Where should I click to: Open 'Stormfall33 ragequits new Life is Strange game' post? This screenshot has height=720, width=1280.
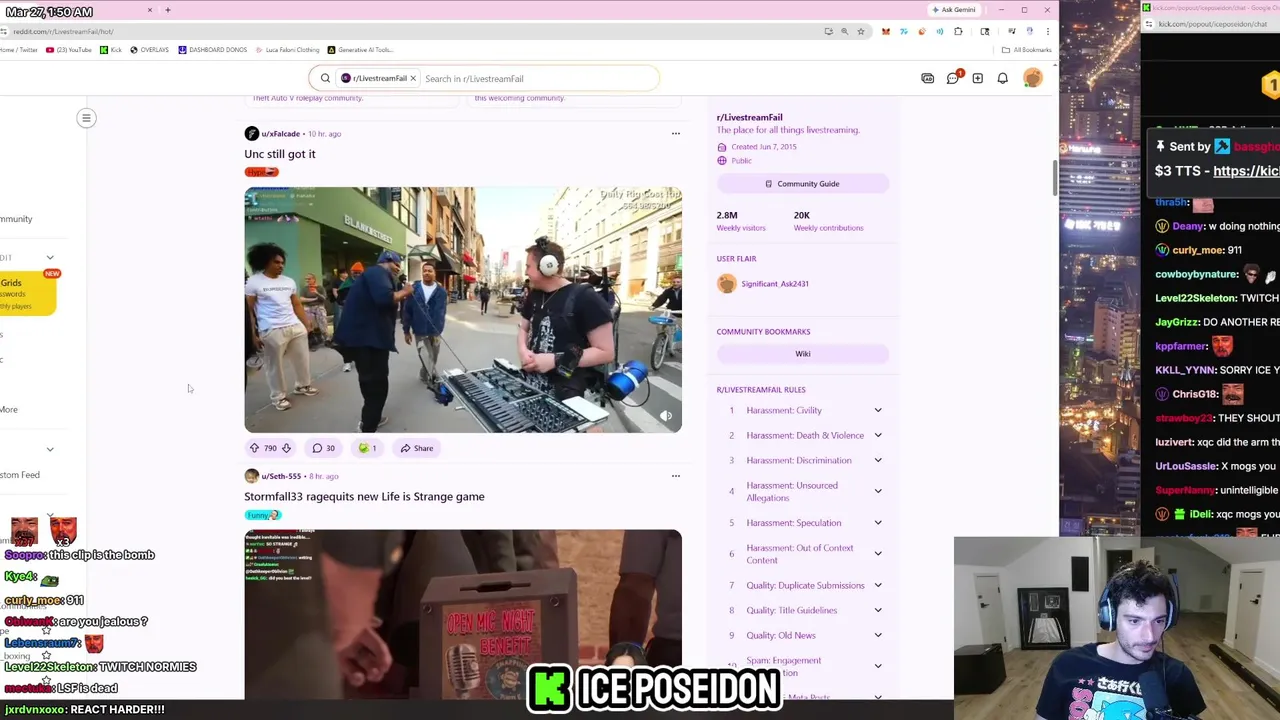coord(364,496)
